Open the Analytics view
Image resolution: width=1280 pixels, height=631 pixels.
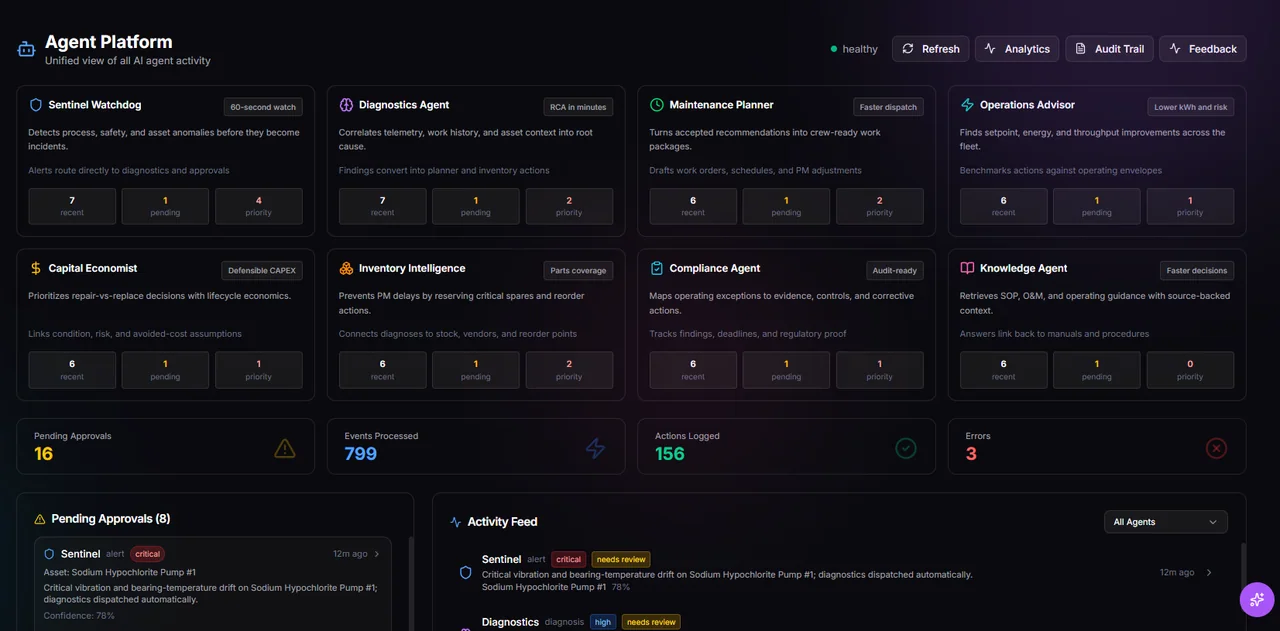click(x=1017, y=49)
